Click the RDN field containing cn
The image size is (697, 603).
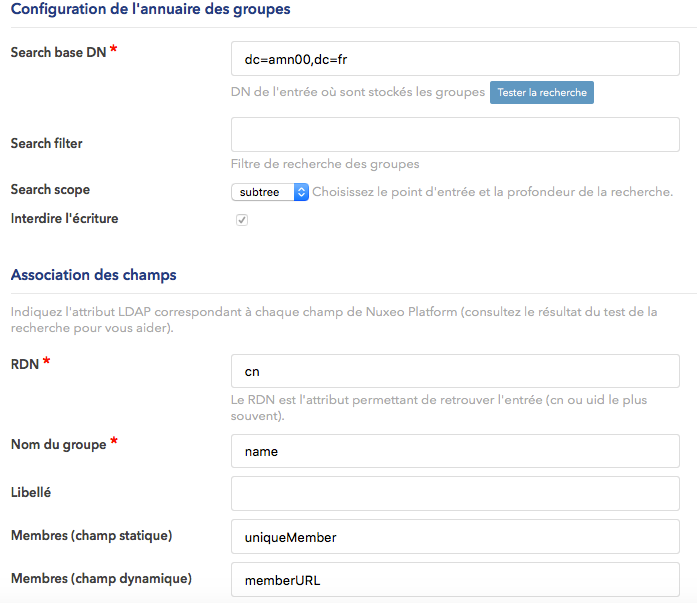455,371
